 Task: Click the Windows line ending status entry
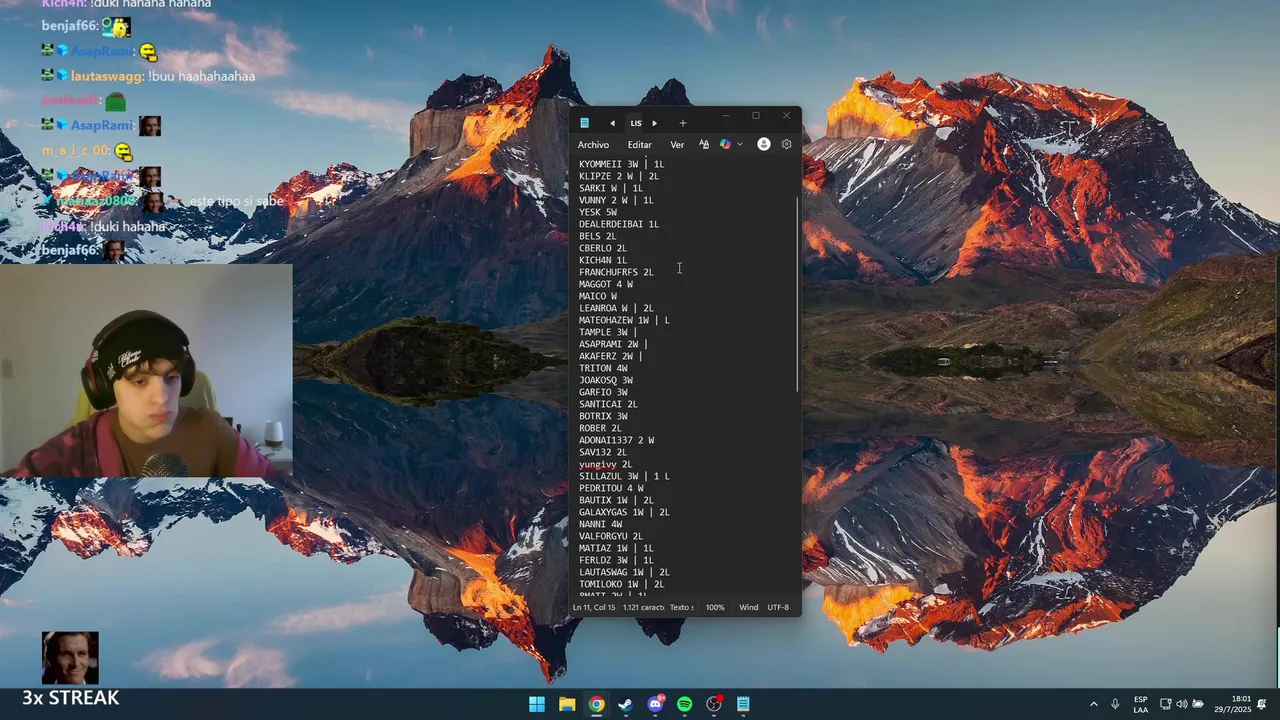tap(749, 607)
